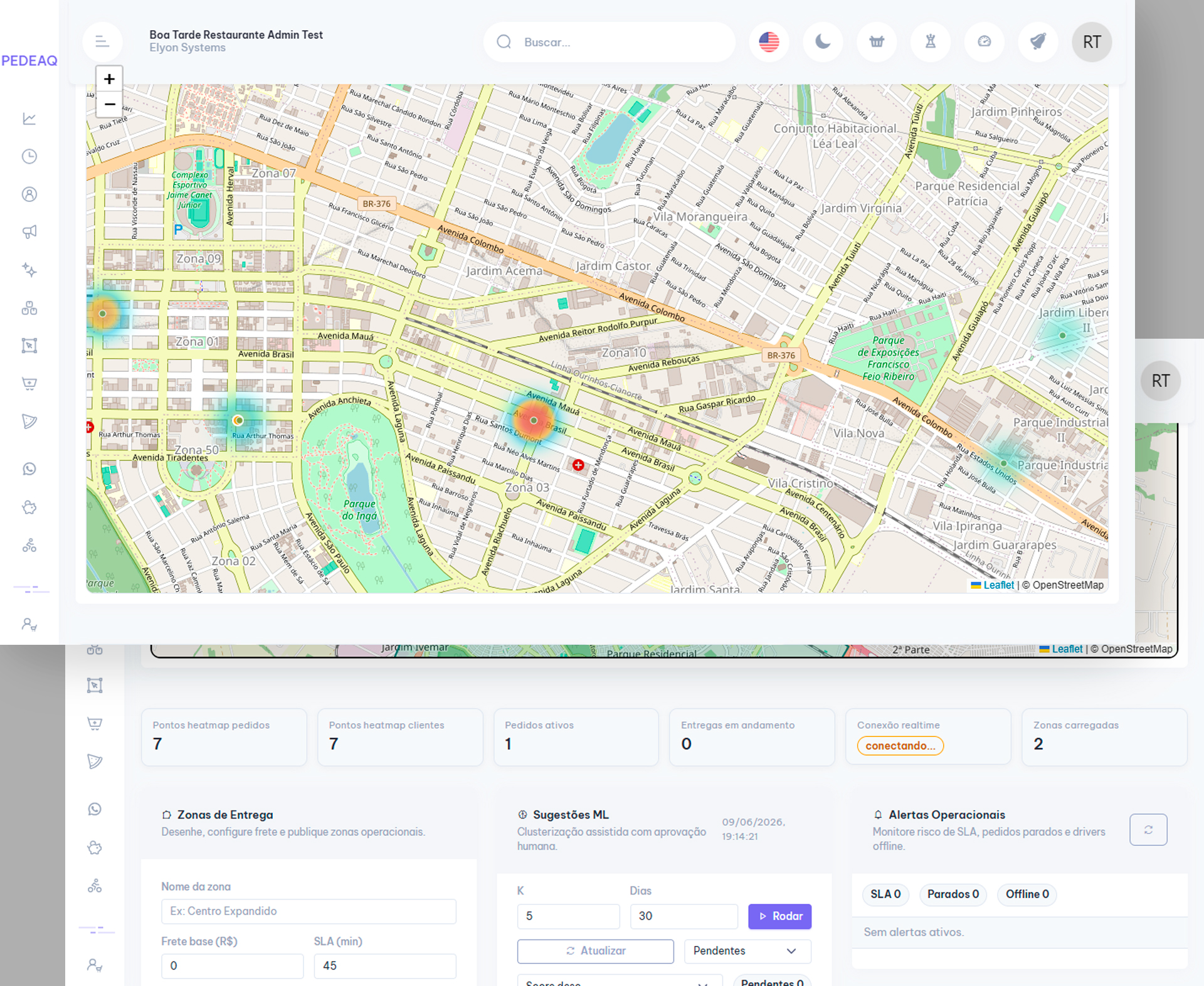The height and width of the screenshot is (986, 1204).
Task: Open WhatsApp icon in back window sidebar
Action: (95, 809)
